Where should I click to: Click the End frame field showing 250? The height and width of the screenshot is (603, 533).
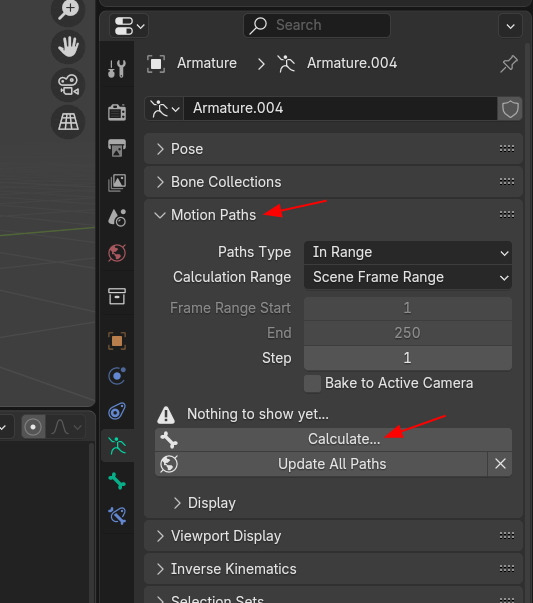pyautogui.click(x=408, y=333)
